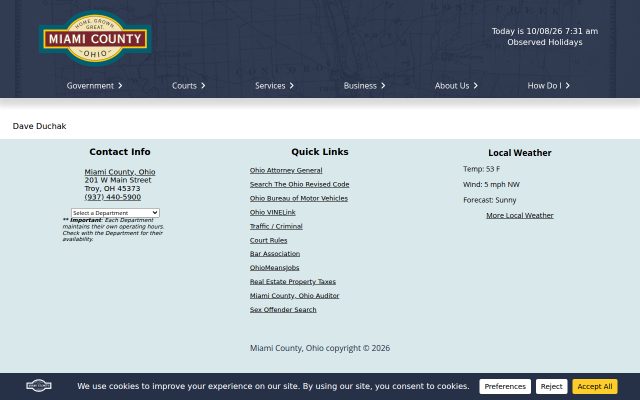Viewport: 640px width, 400px height.
Task: Open the About Us menu
Action: click(451, 86)
